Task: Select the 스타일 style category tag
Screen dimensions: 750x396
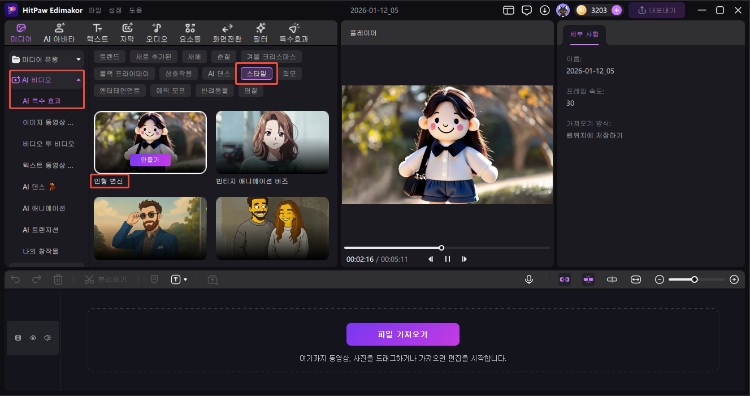Action: [257, 73]
